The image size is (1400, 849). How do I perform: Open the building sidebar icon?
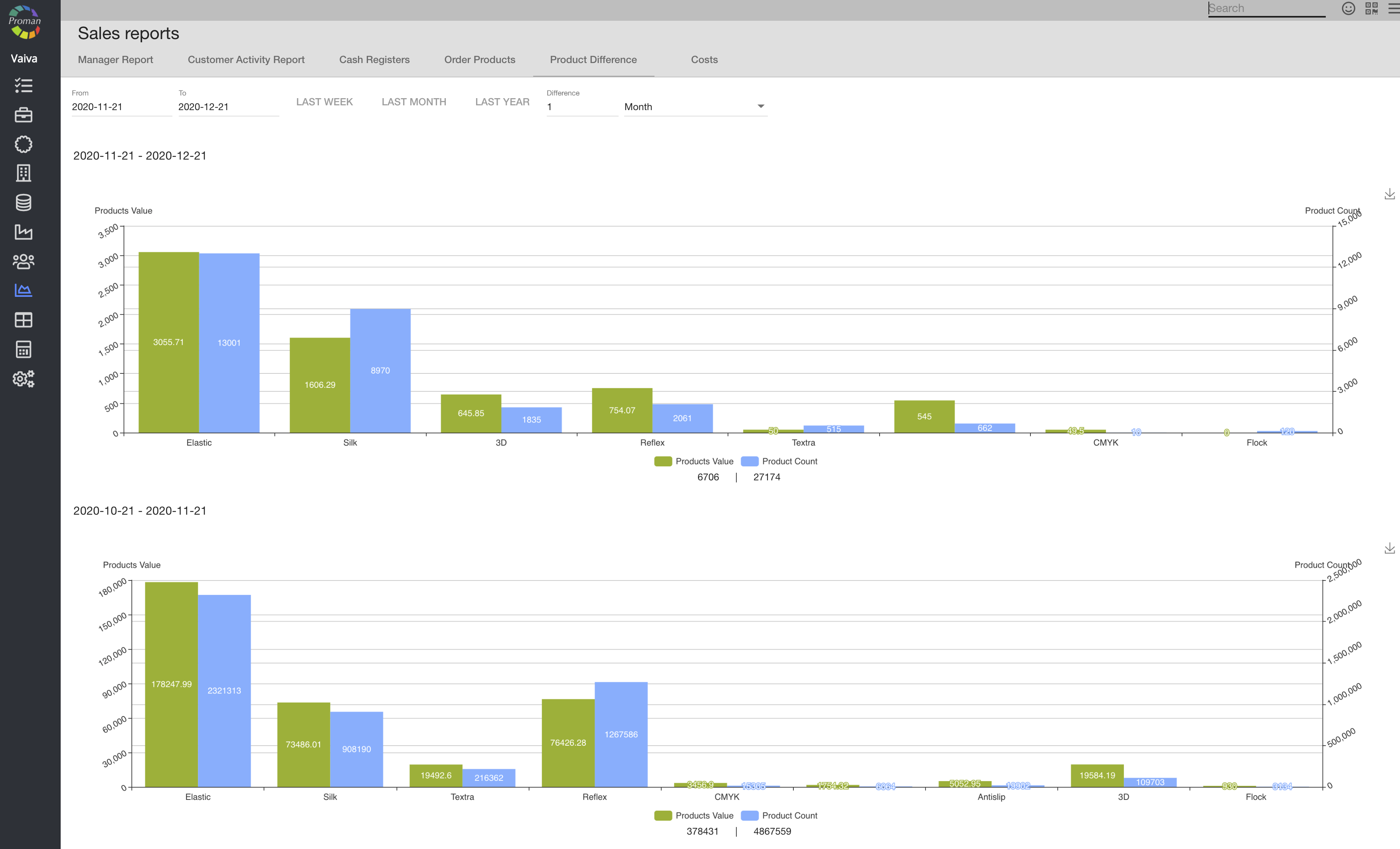[23, 173]
